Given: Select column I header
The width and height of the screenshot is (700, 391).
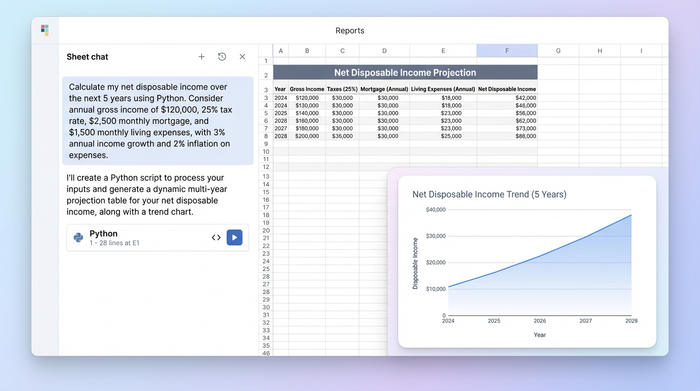Looking at the screenshot, I should click(x=641, y=50).
